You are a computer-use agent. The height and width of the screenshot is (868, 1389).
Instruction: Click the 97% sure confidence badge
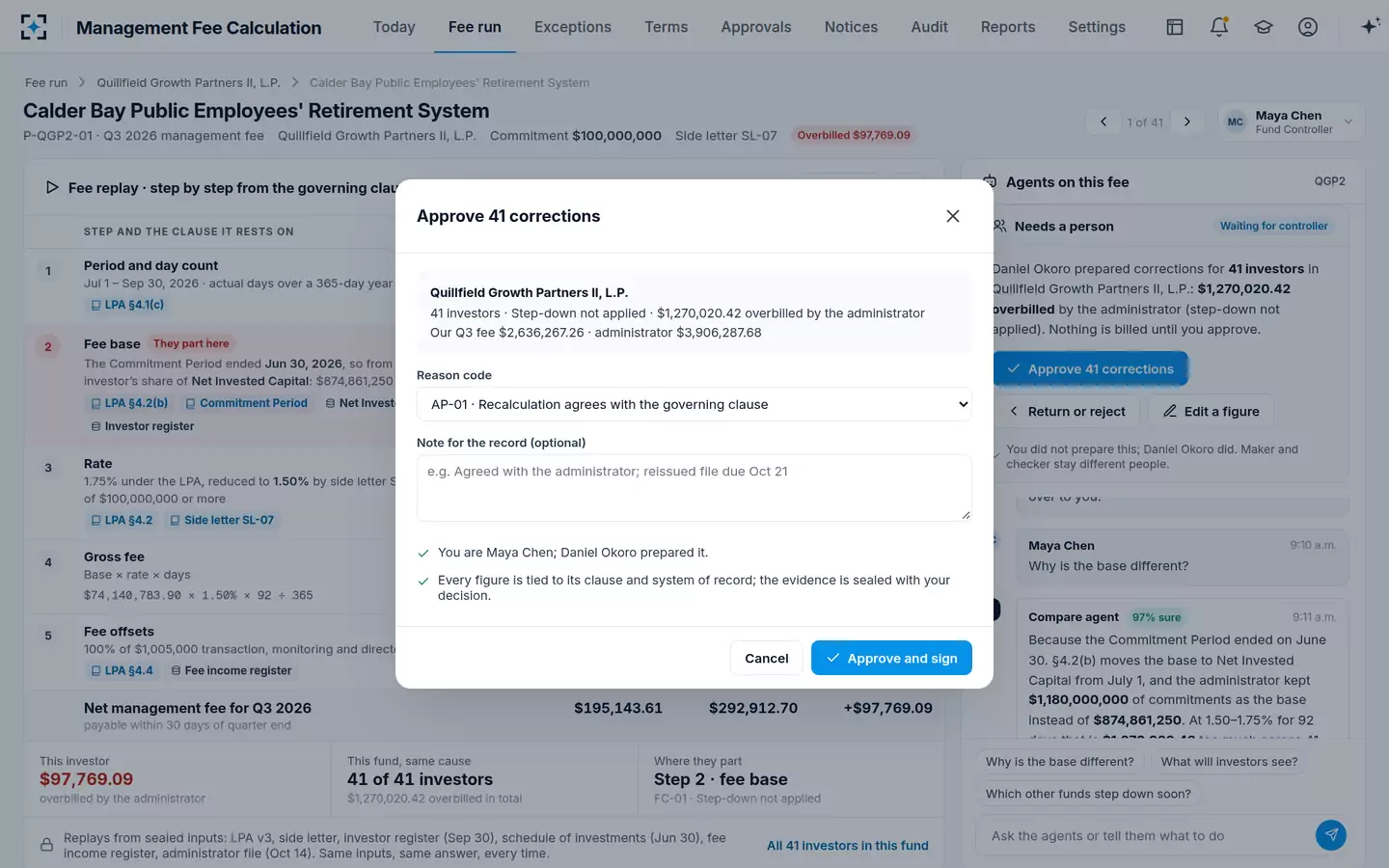[x=1157, y=617]
